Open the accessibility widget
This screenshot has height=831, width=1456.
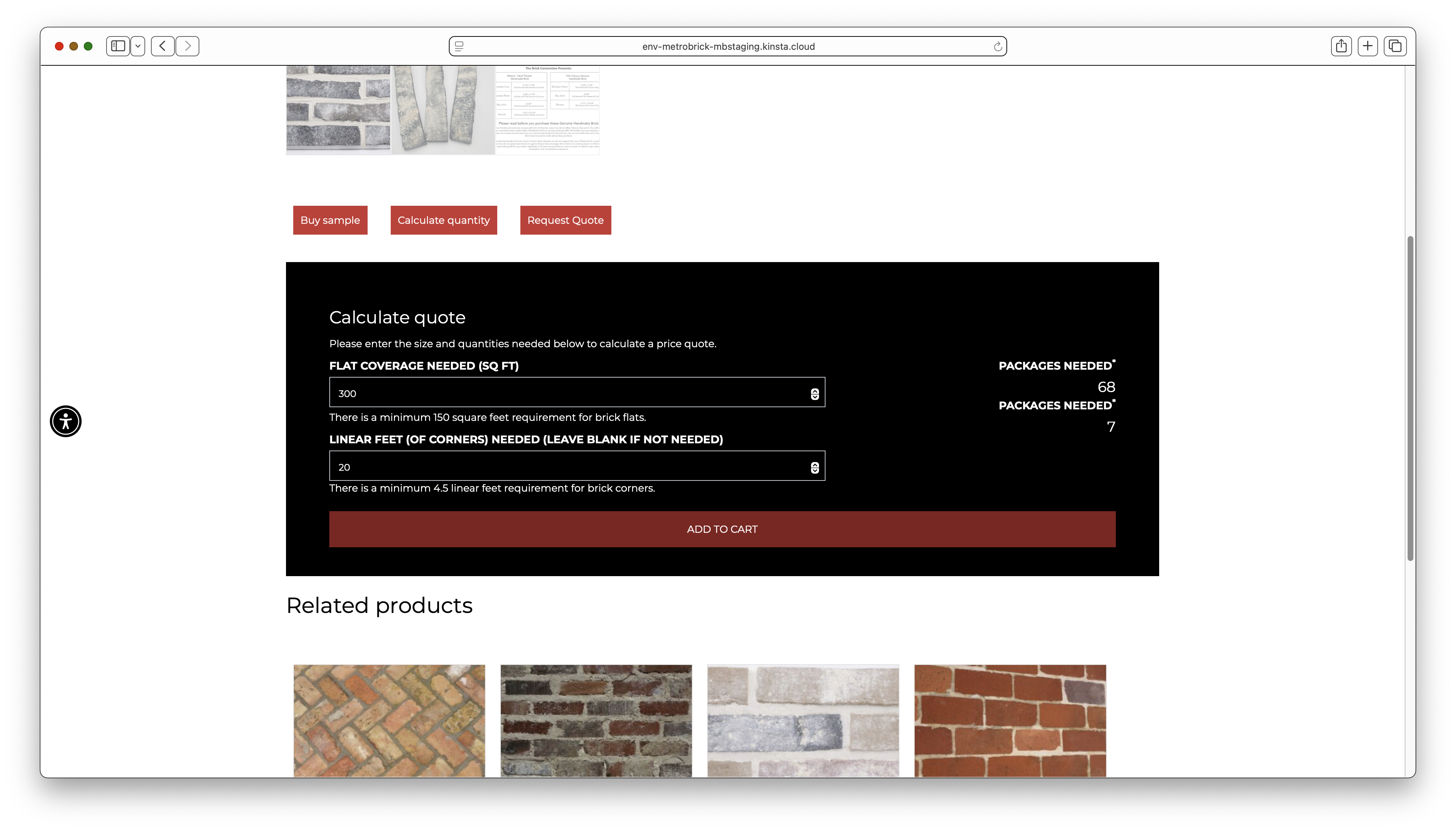click(66, 421)
